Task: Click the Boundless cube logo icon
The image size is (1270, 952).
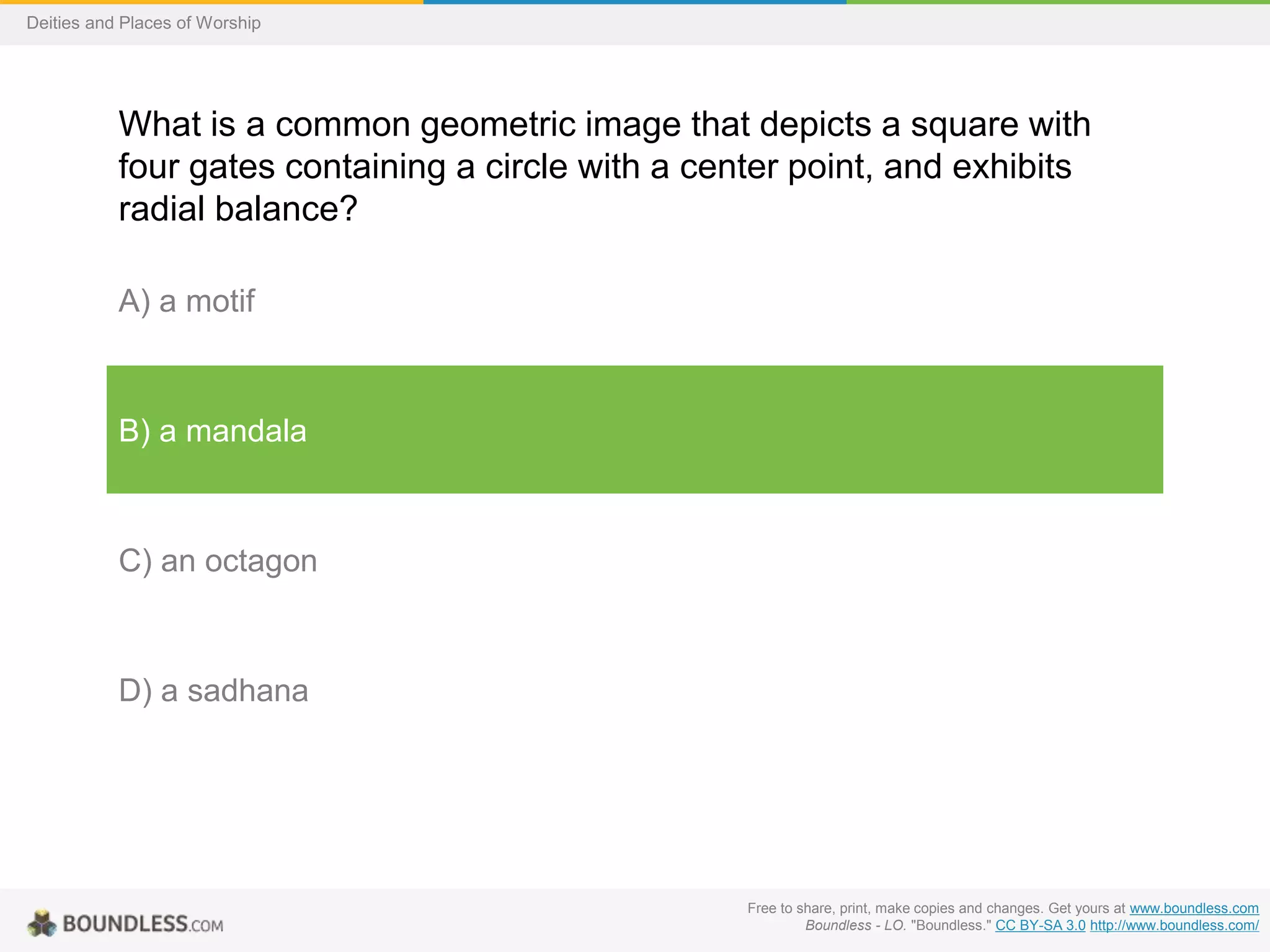Action: click(42, 923)
